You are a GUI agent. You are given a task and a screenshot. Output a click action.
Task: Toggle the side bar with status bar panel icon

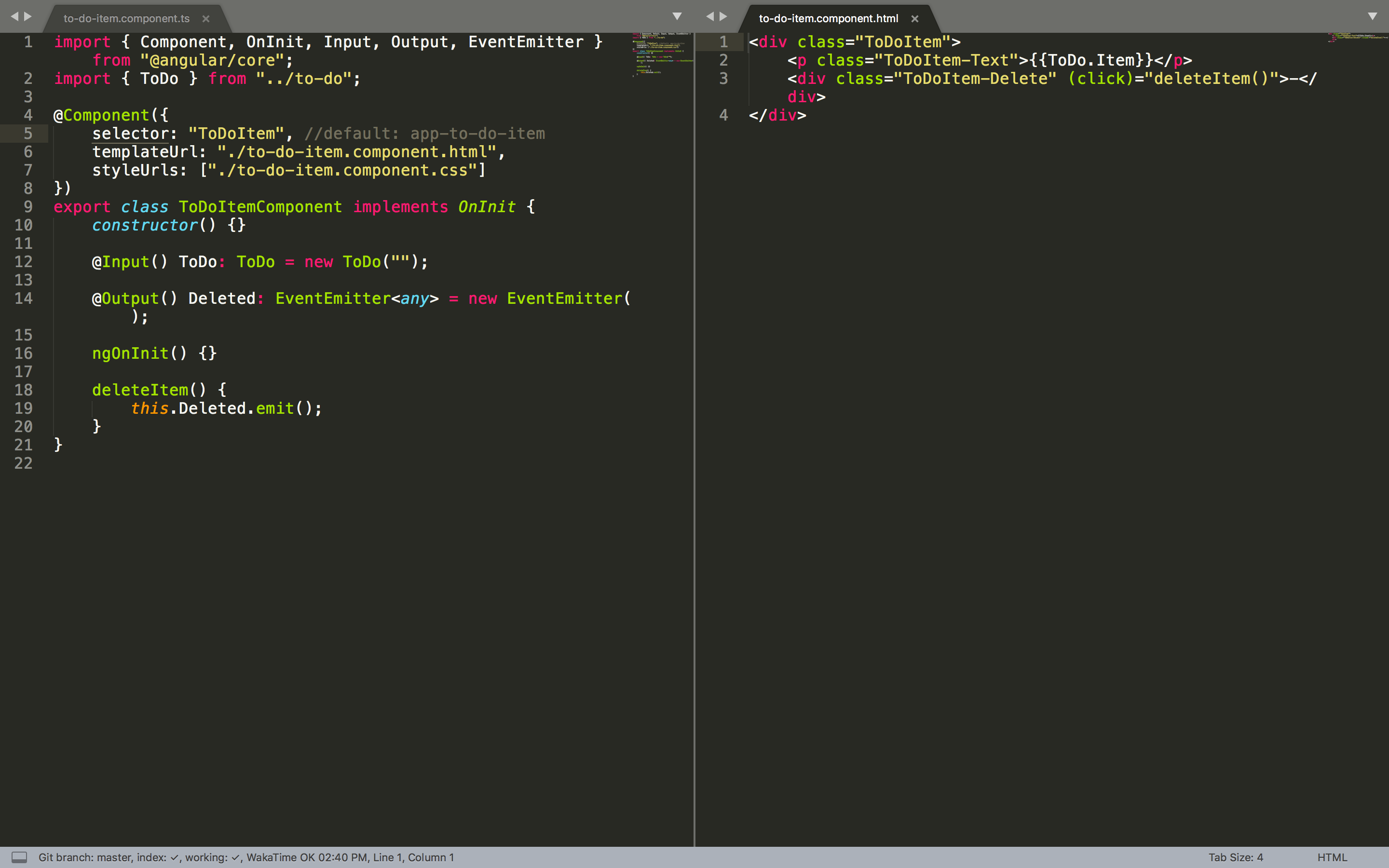(19, 857)
